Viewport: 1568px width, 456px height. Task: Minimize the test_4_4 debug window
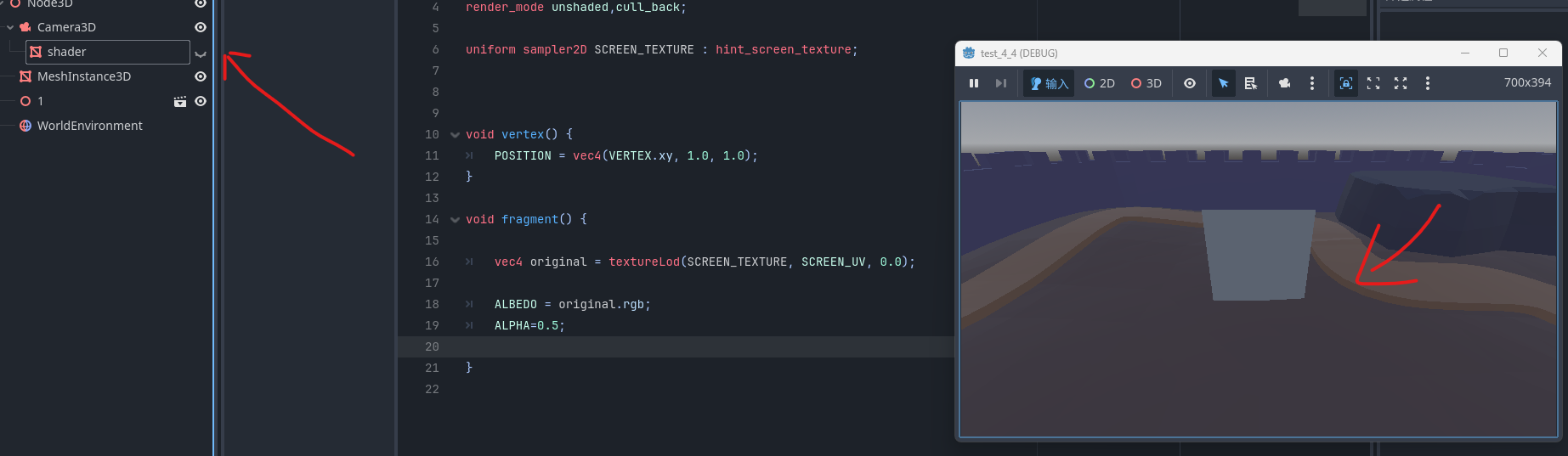[x=1465, y=53]
